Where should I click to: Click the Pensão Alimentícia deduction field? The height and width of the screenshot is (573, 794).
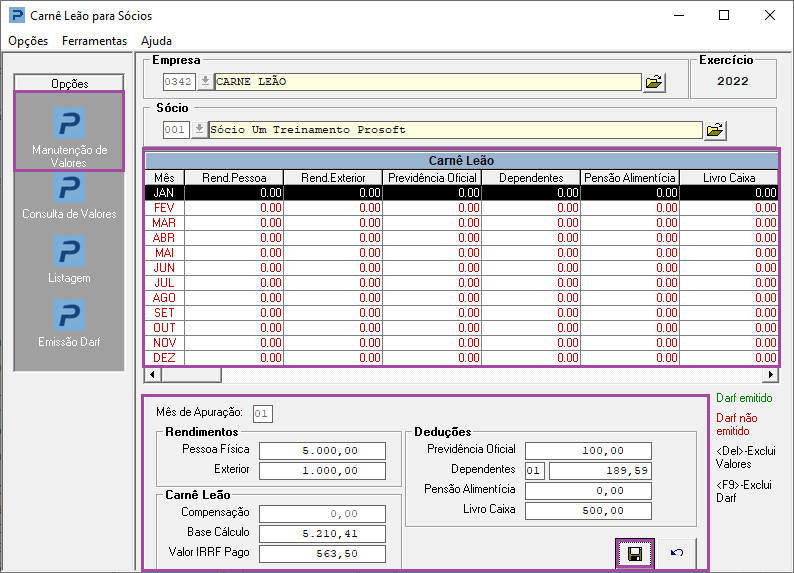tap(588, 490)
